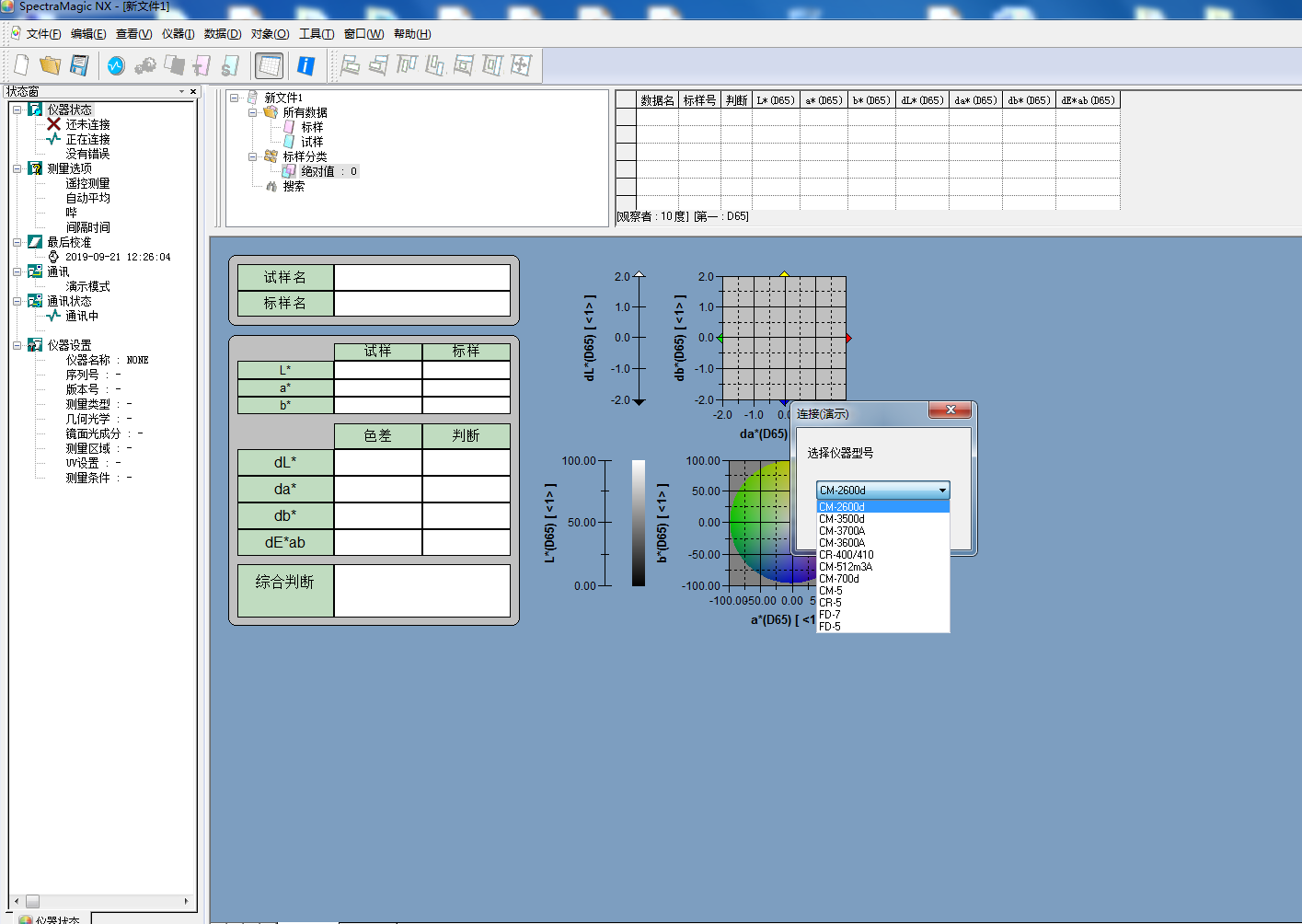Screen dimensions: 1302x924
Task: Open the 仪器(I) menu
Action: coord(178,34)
